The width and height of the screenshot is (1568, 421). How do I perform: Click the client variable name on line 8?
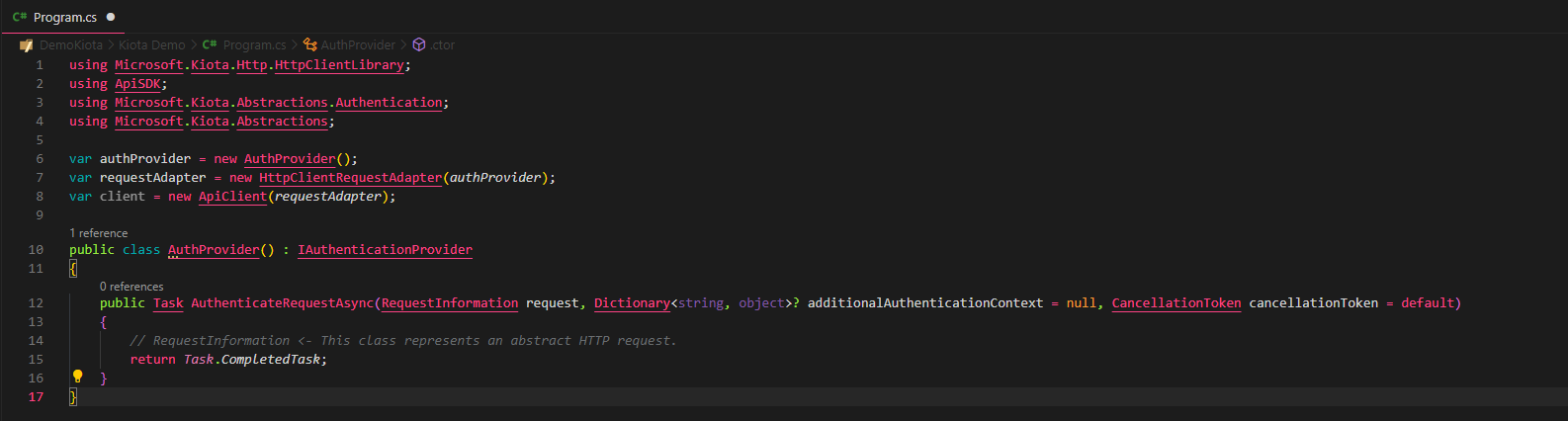(123, 196)
